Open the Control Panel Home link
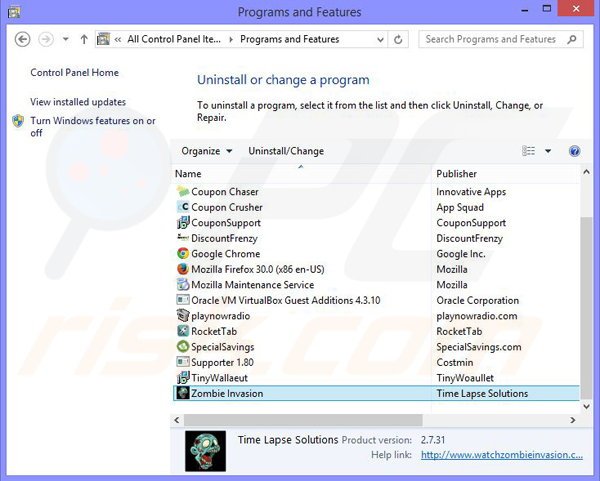This screenshot has width=600, height=481. [74, 73]
